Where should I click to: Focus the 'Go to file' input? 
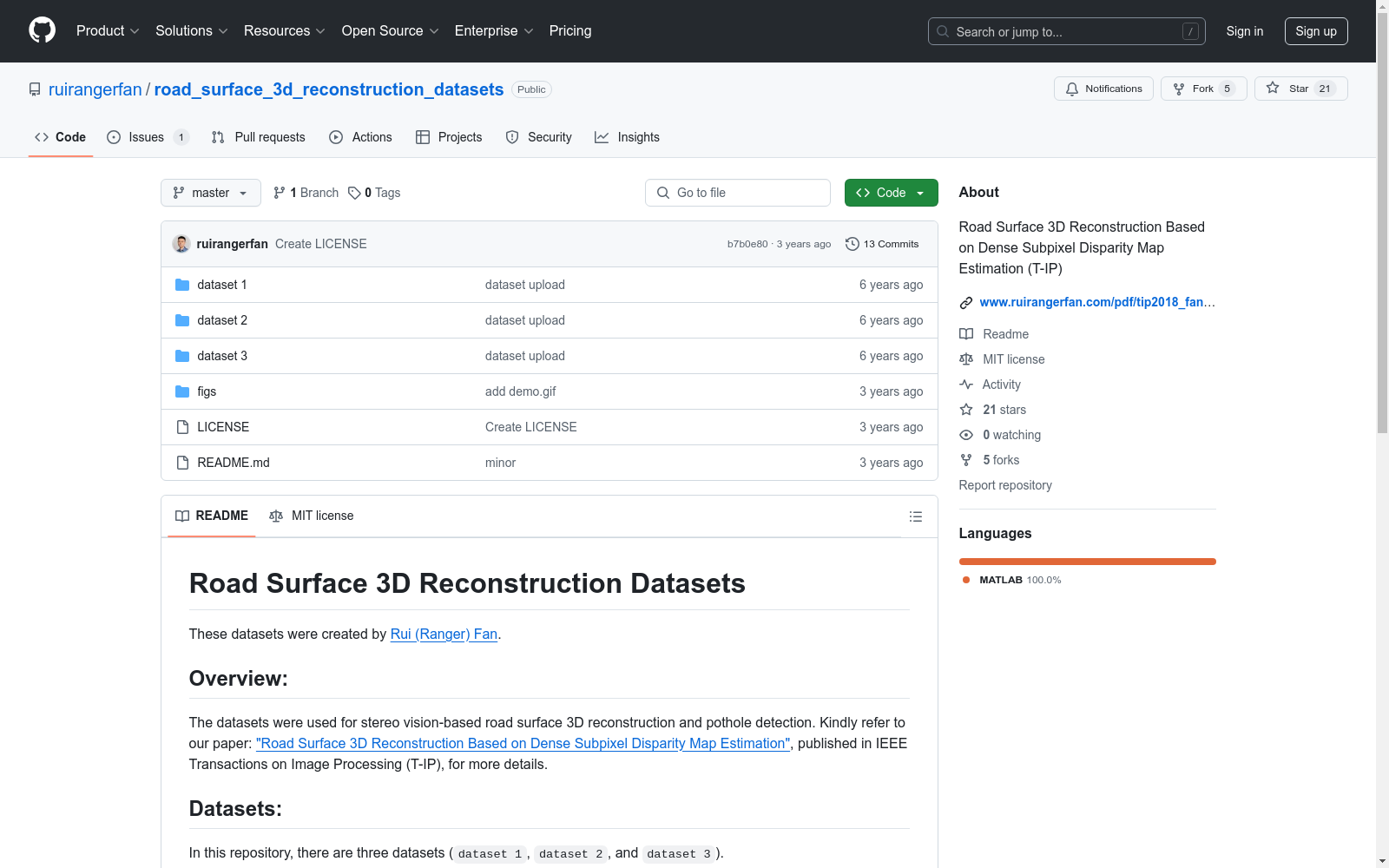pyautogui.click(x=738, y=193)
